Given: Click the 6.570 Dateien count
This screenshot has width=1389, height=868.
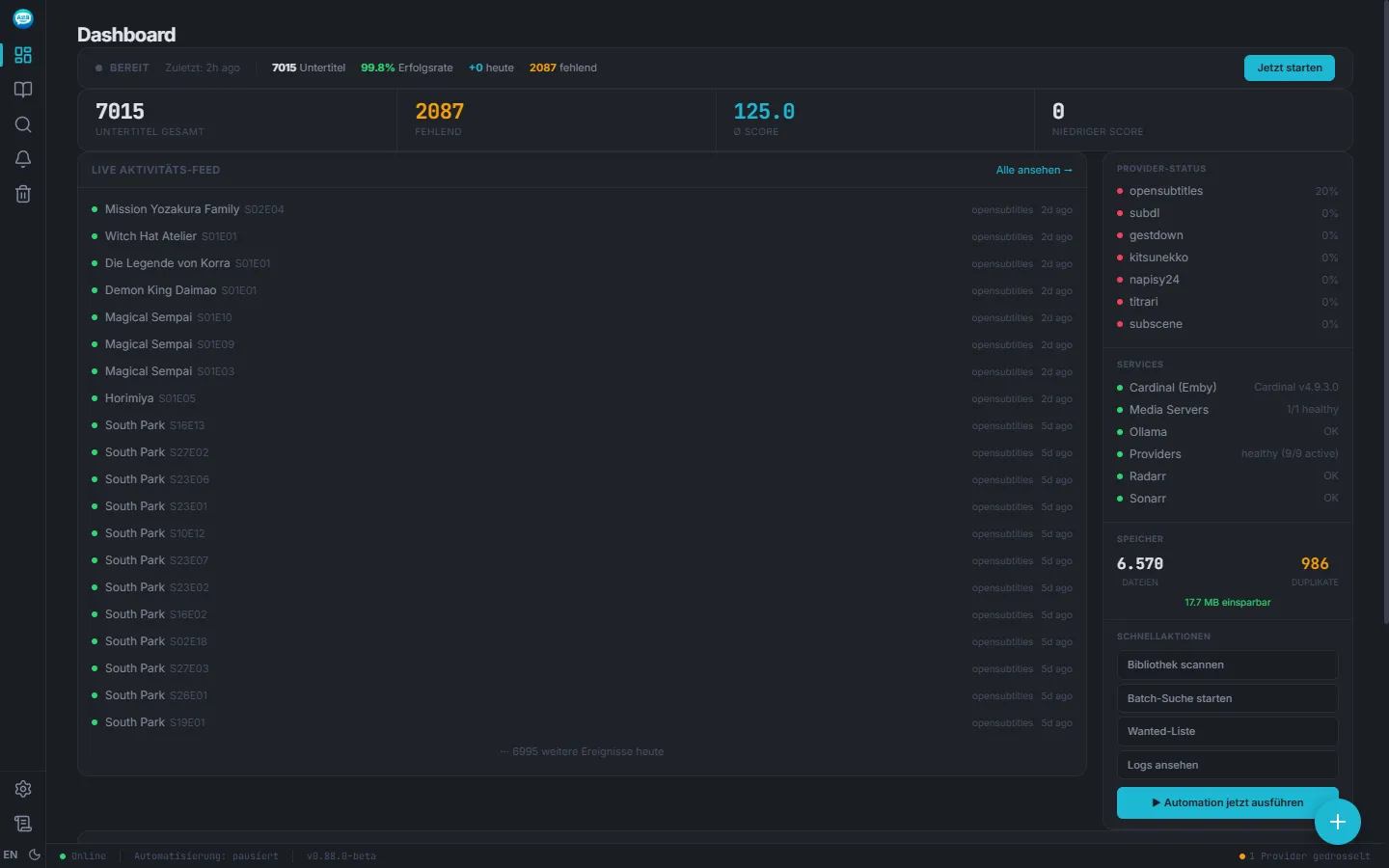Looking at the screenshot, I should 1140,564.
